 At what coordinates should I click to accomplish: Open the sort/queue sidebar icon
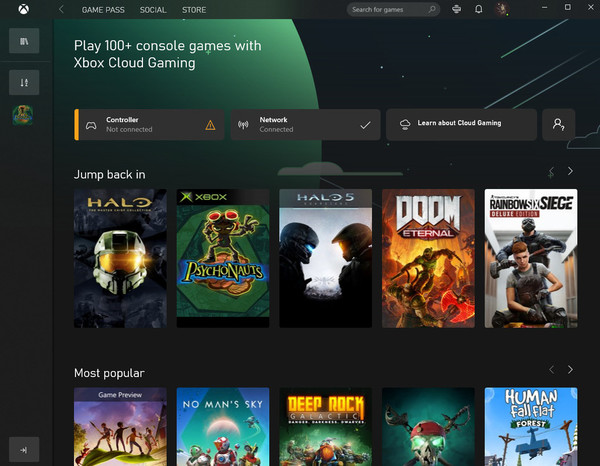point(24,82)
